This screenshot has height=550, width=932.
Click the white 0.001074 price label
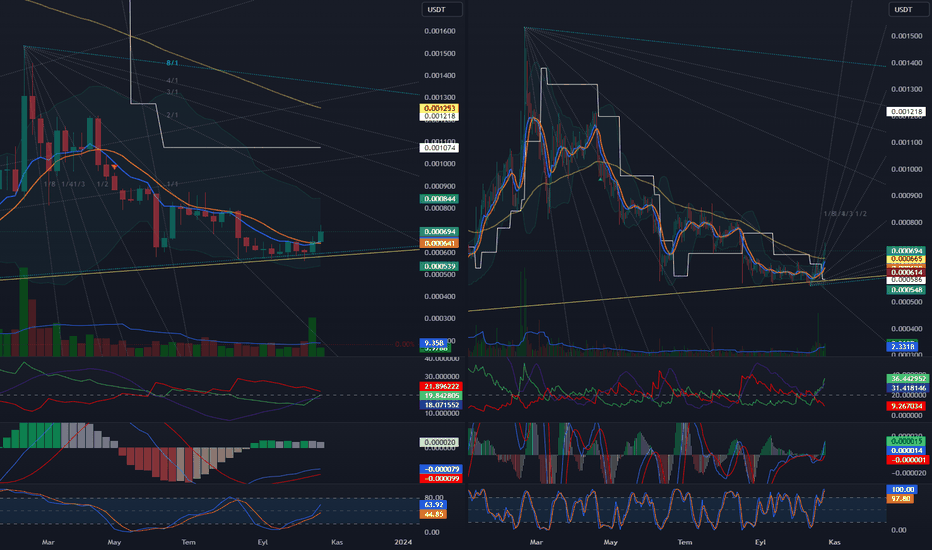pyautogui.click(x=440, y=147)
